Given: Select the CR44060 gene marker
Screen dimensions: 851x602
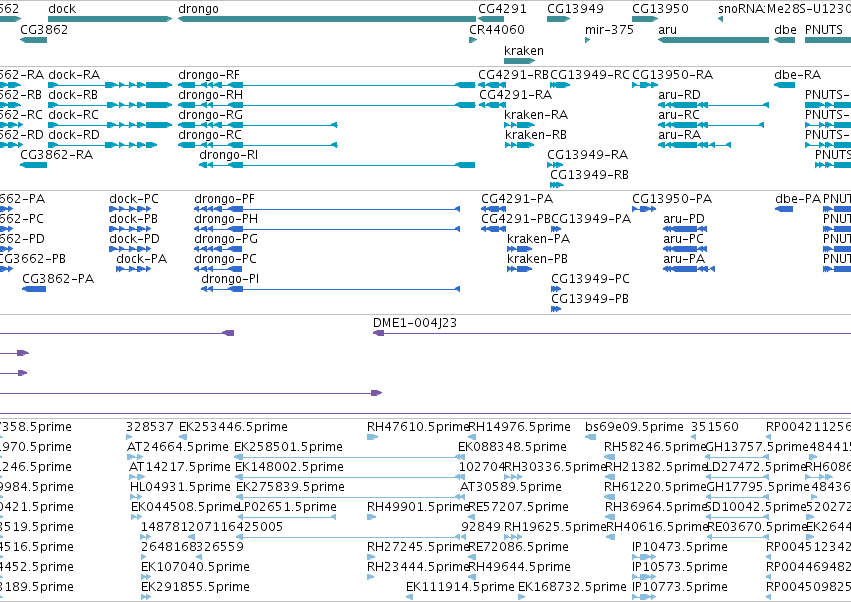Looking at the screenshot, I should click(x=473, y=40).
